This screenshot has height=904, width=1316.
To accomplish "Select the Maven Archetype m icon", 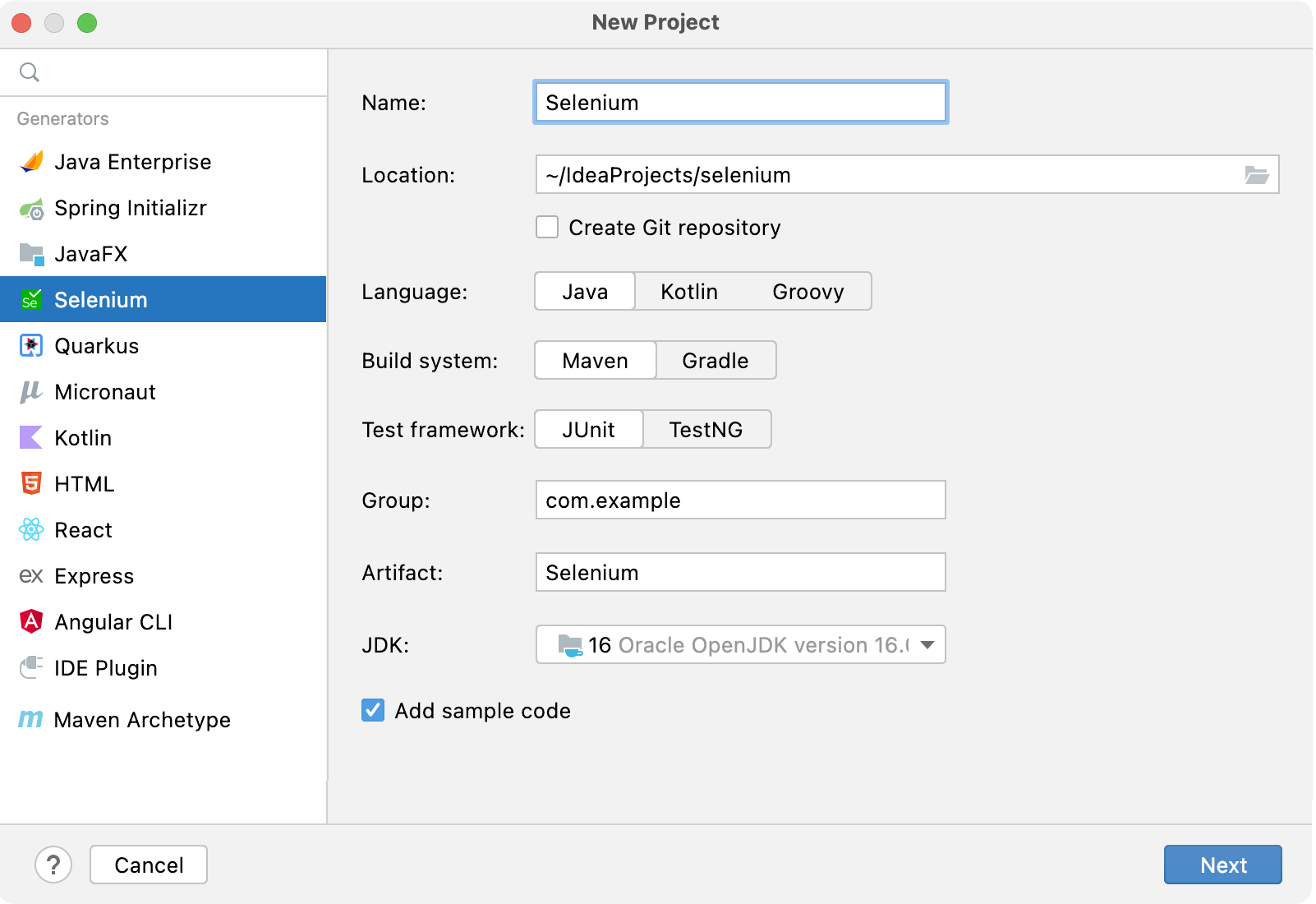I will 31,720.
